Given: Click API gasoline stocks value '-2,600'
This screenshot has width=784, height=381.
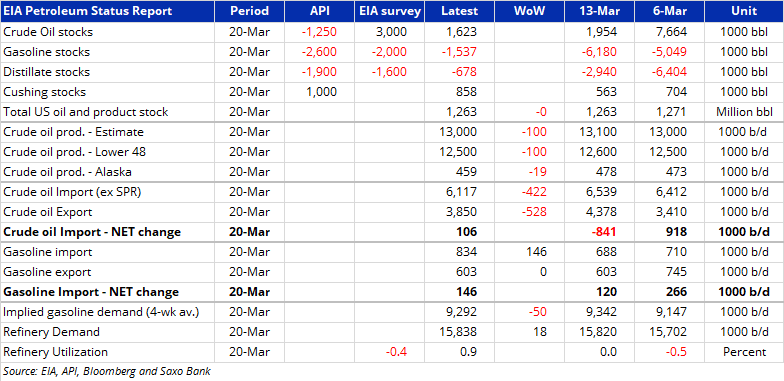Looking at the screenshot, I should pyautogui.click(x=320, y=52).
